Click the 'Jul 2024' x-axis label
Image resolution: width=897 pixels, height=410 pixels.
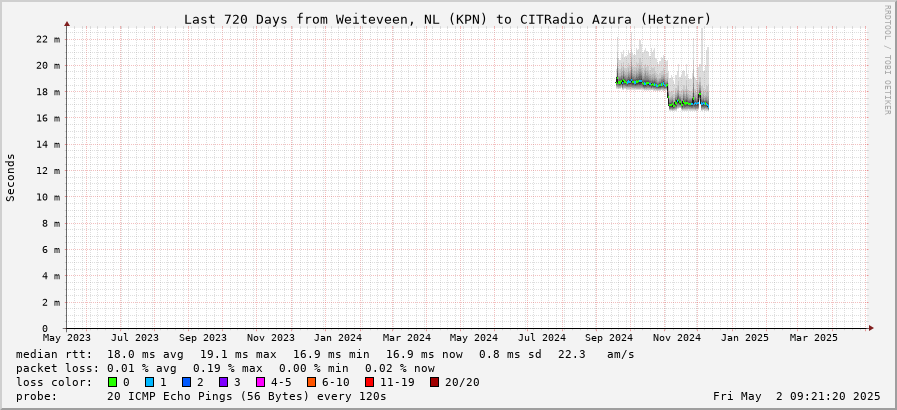click(x=542, y=339)
